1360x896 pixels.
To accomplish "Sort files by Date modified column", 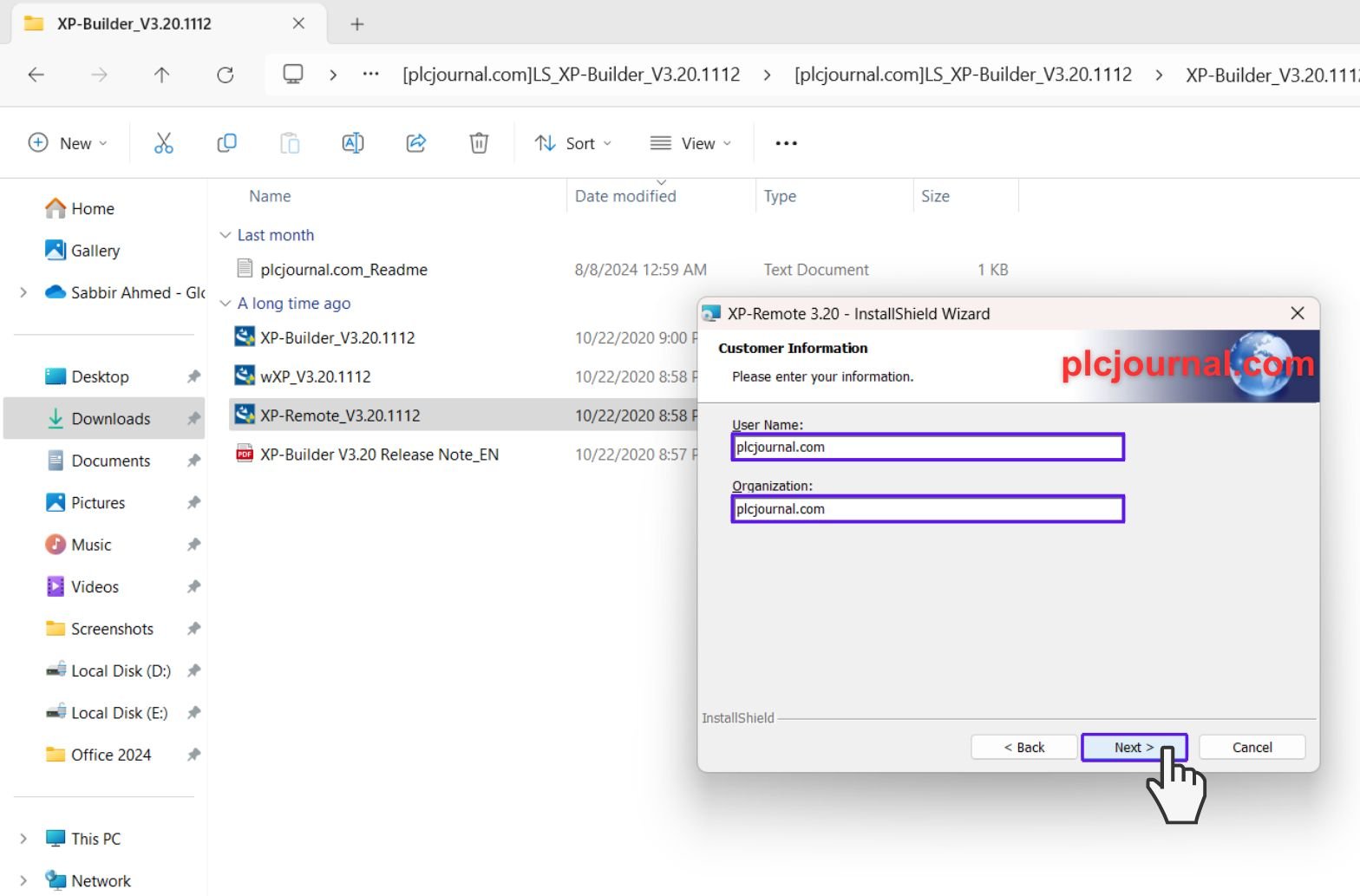I will coord(625,196).
